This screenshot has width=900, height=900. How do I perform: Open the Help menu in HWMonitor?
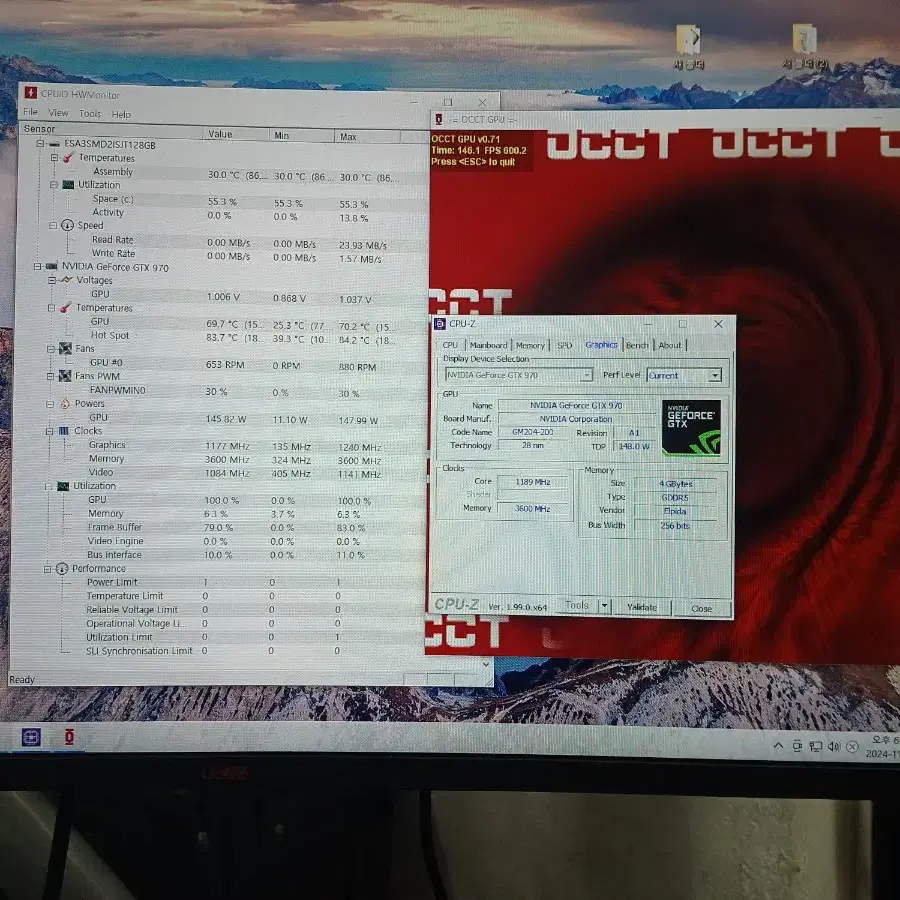pyautogui.click(x=121, y=114)
